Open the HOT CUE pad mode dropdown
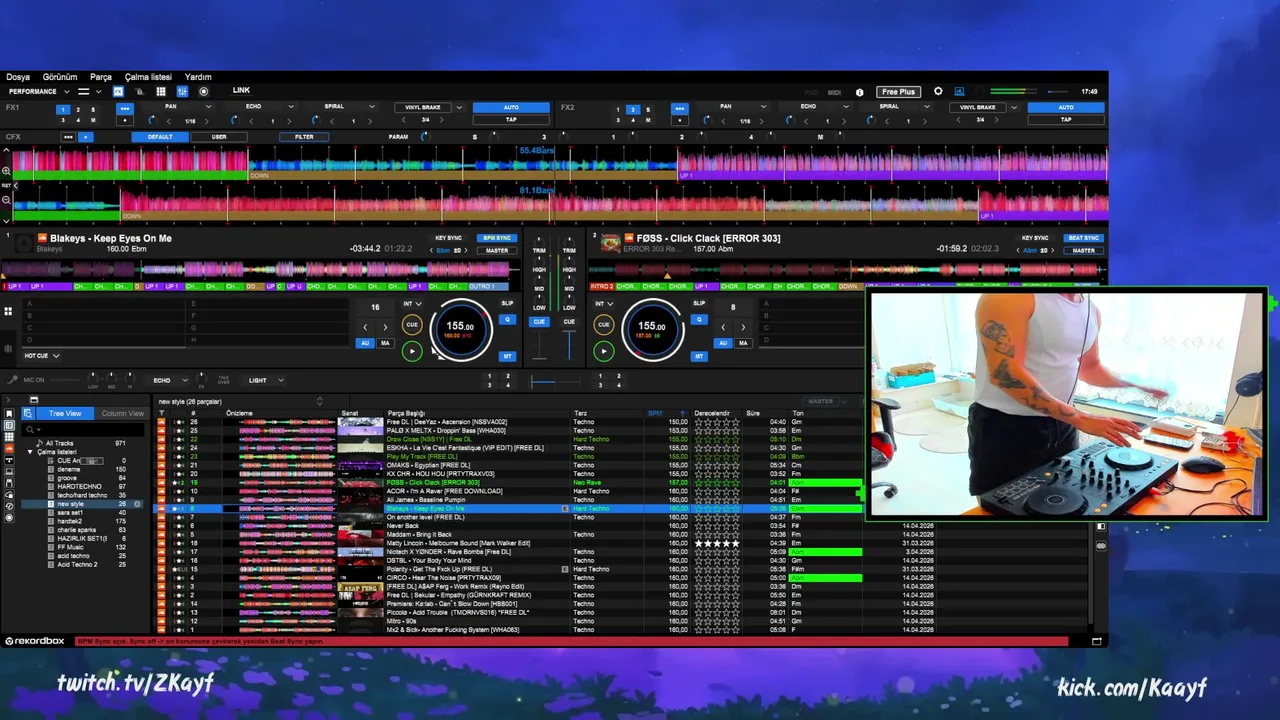Screen dimensions: 1280x720 pos(42,356)
